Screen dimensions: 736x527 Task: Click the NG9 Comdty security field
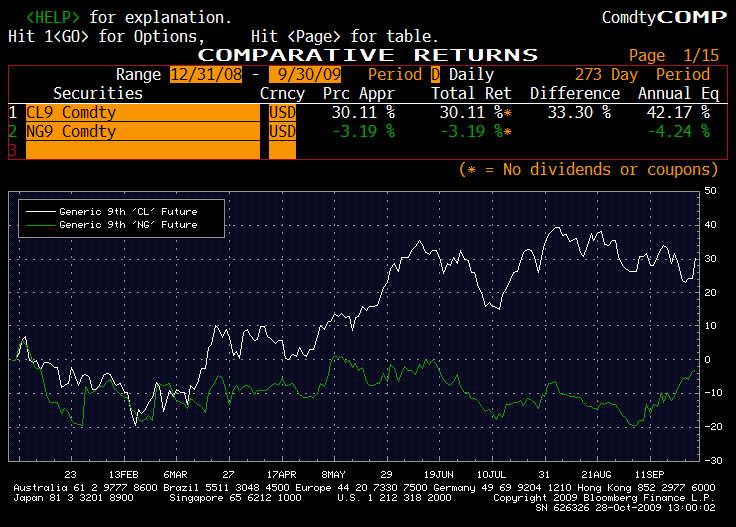(x=143, y=131)
